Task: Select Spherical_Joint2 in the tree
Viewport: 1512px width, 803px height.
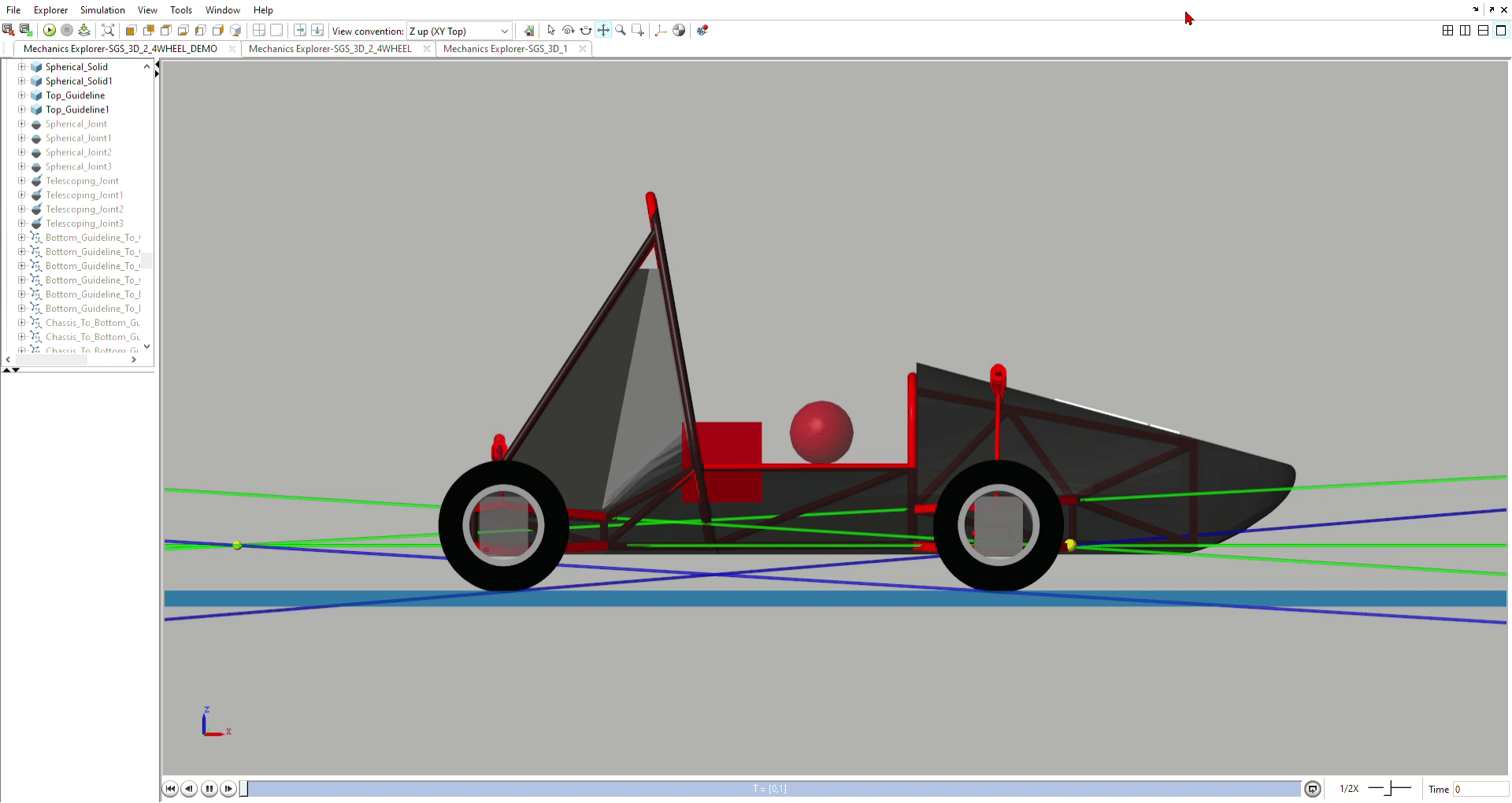Action: pos(78,153)
